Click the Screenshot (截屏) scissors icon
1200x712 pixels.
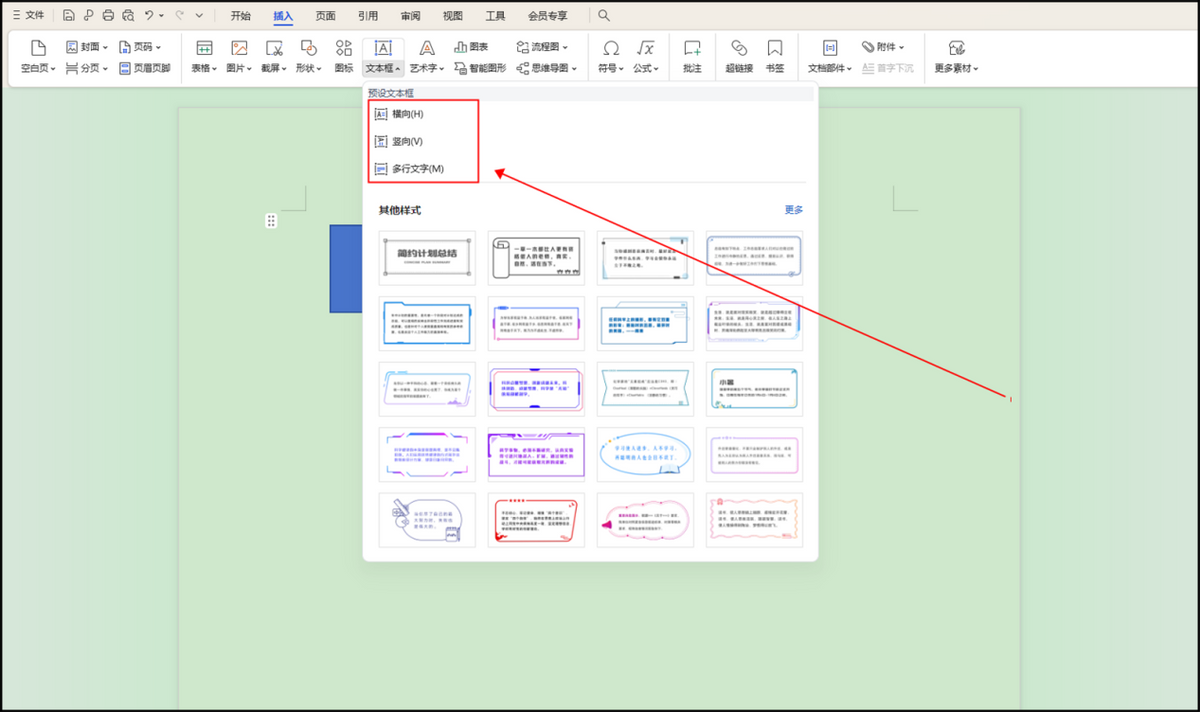[274, 48]
